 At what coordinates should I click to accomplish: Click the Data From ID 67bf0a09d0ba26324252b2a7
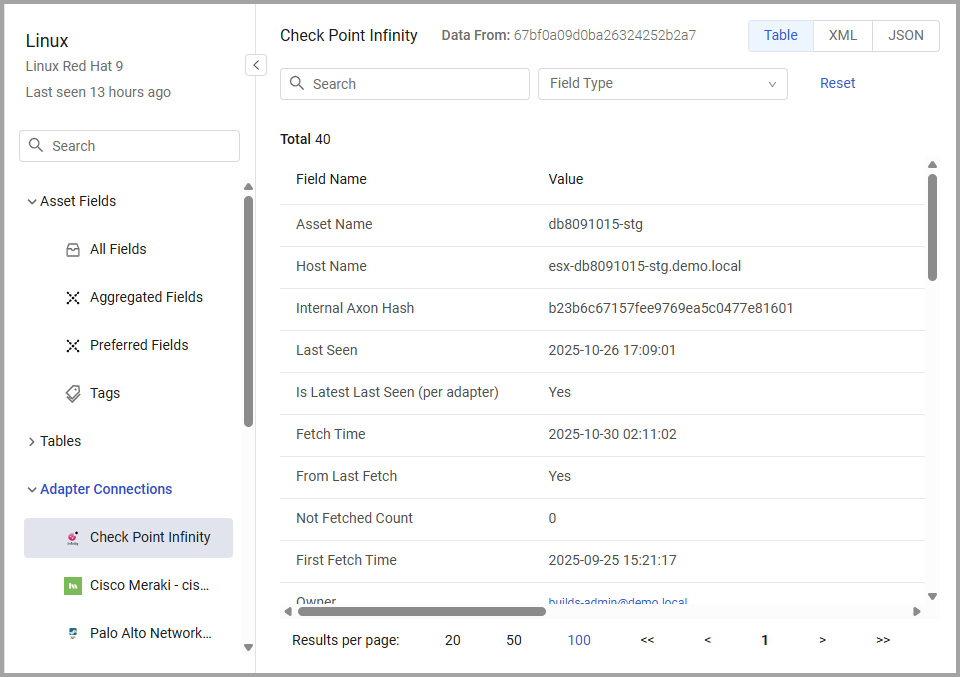click(x=604, y=36)
